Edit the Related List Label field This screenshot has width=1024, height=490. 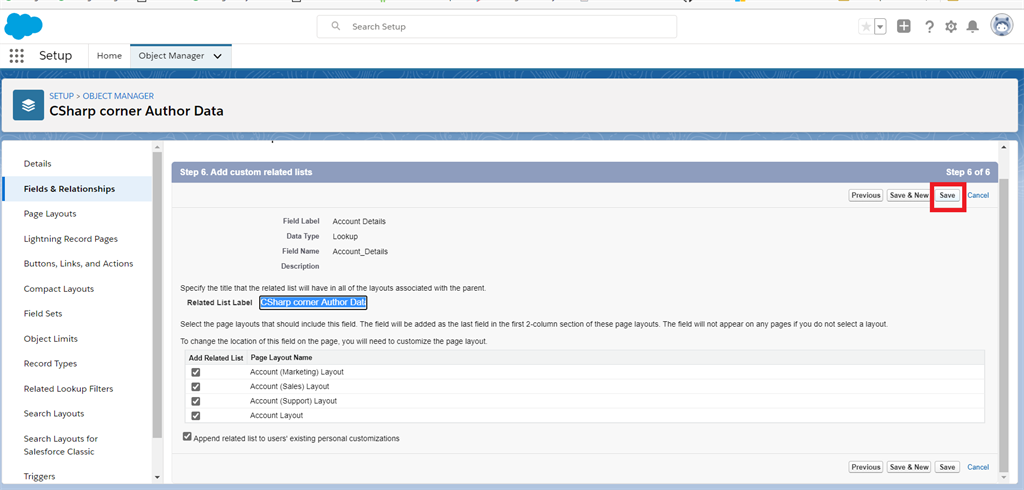313,302
